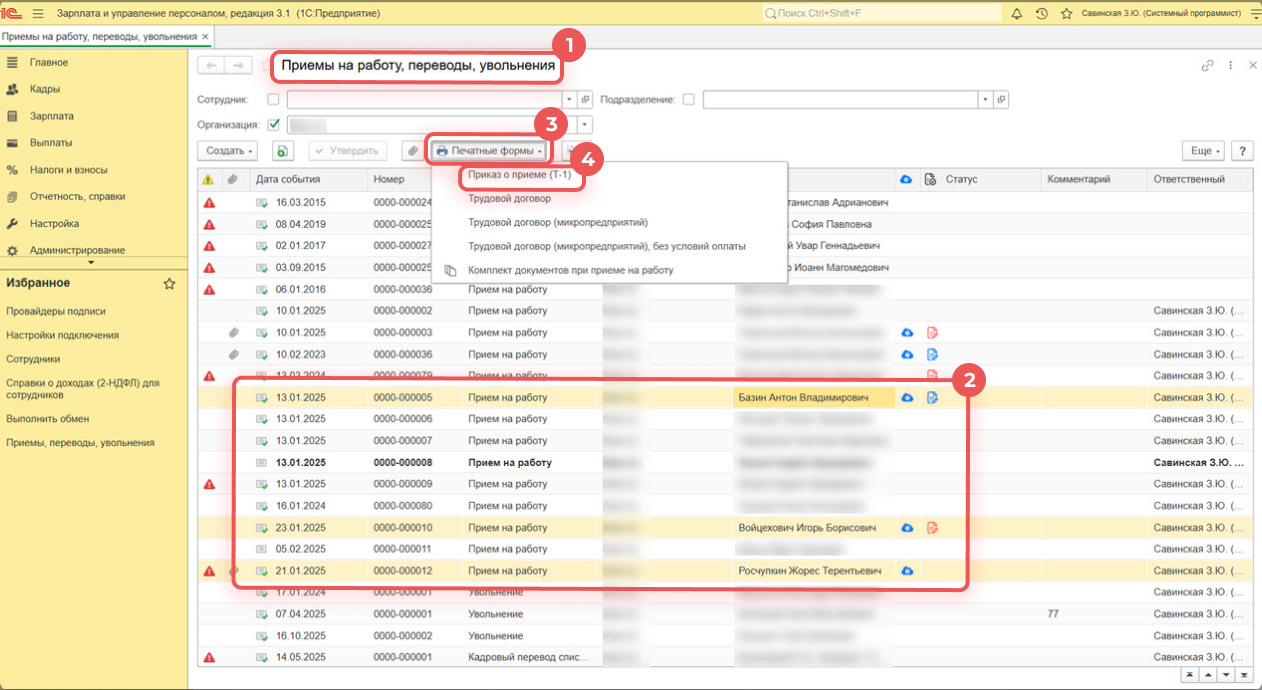Click the favorites star icon in title bar
This screenshot has width=1262, height=690.
pyautogui.click(x=1067, y=13)
